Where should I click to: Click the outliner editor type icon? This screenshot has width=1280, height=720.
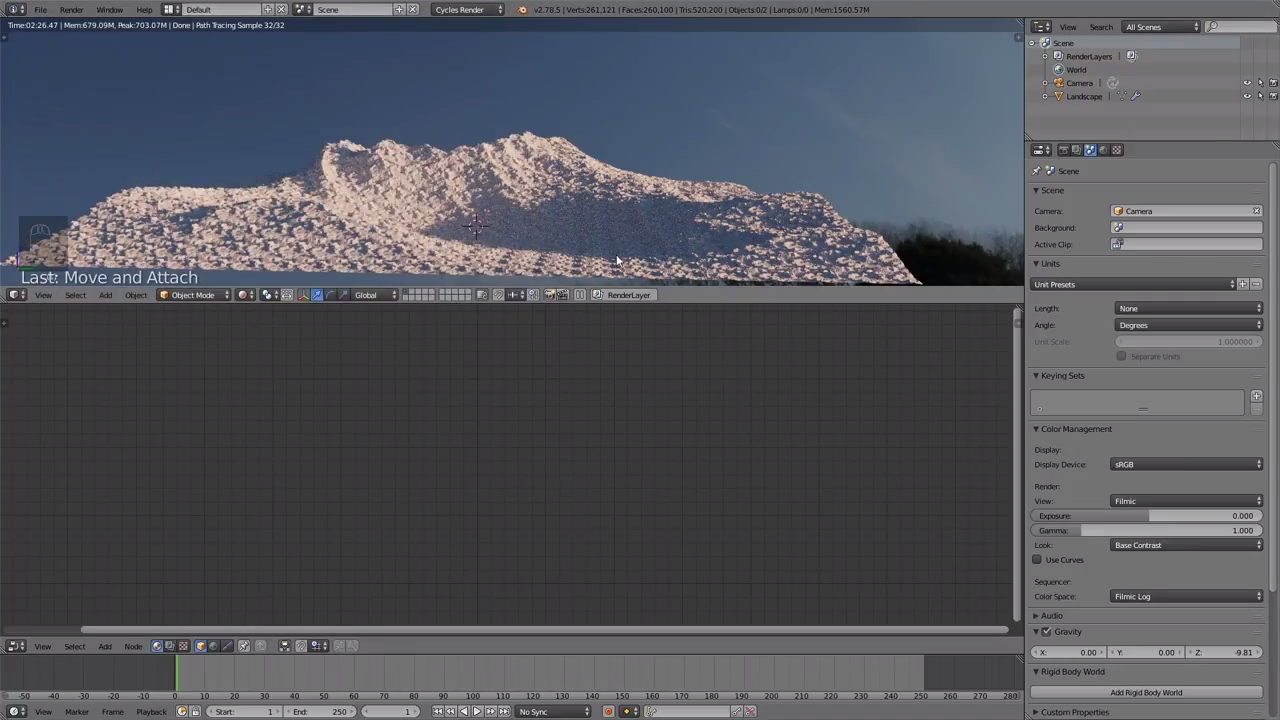coord(1041,27)
